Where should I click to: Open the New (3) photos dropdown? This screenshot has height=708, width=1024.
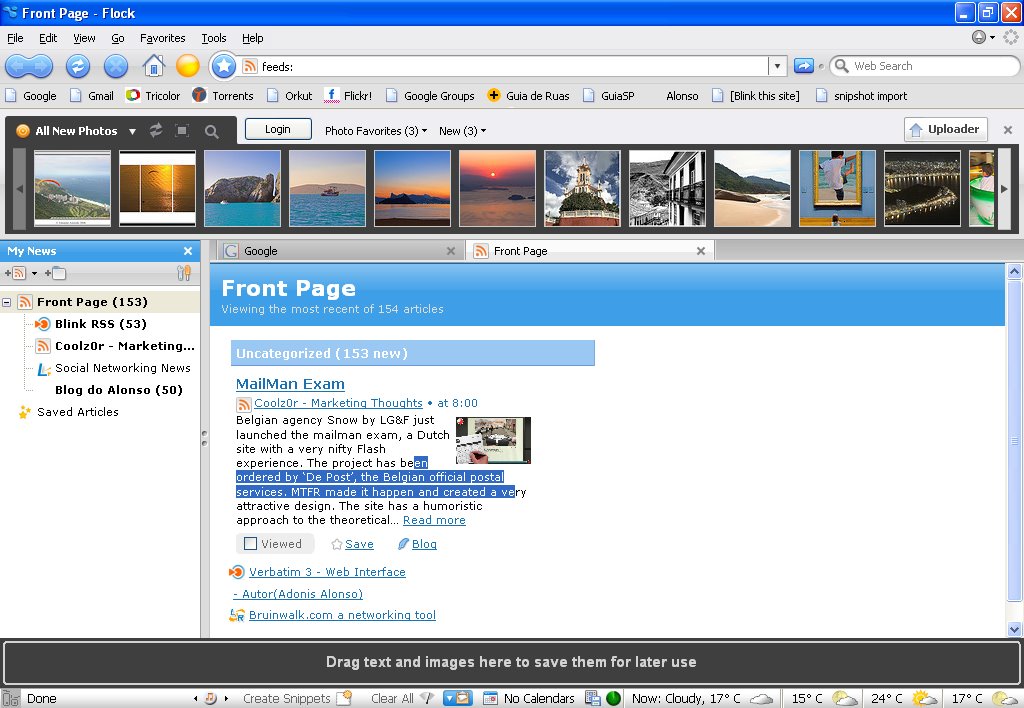(462, 131)
